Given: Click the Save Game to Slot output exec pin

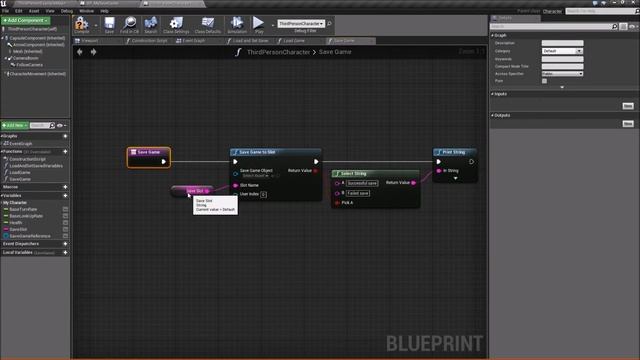Looking at the screenshot, I should [316, 162].
